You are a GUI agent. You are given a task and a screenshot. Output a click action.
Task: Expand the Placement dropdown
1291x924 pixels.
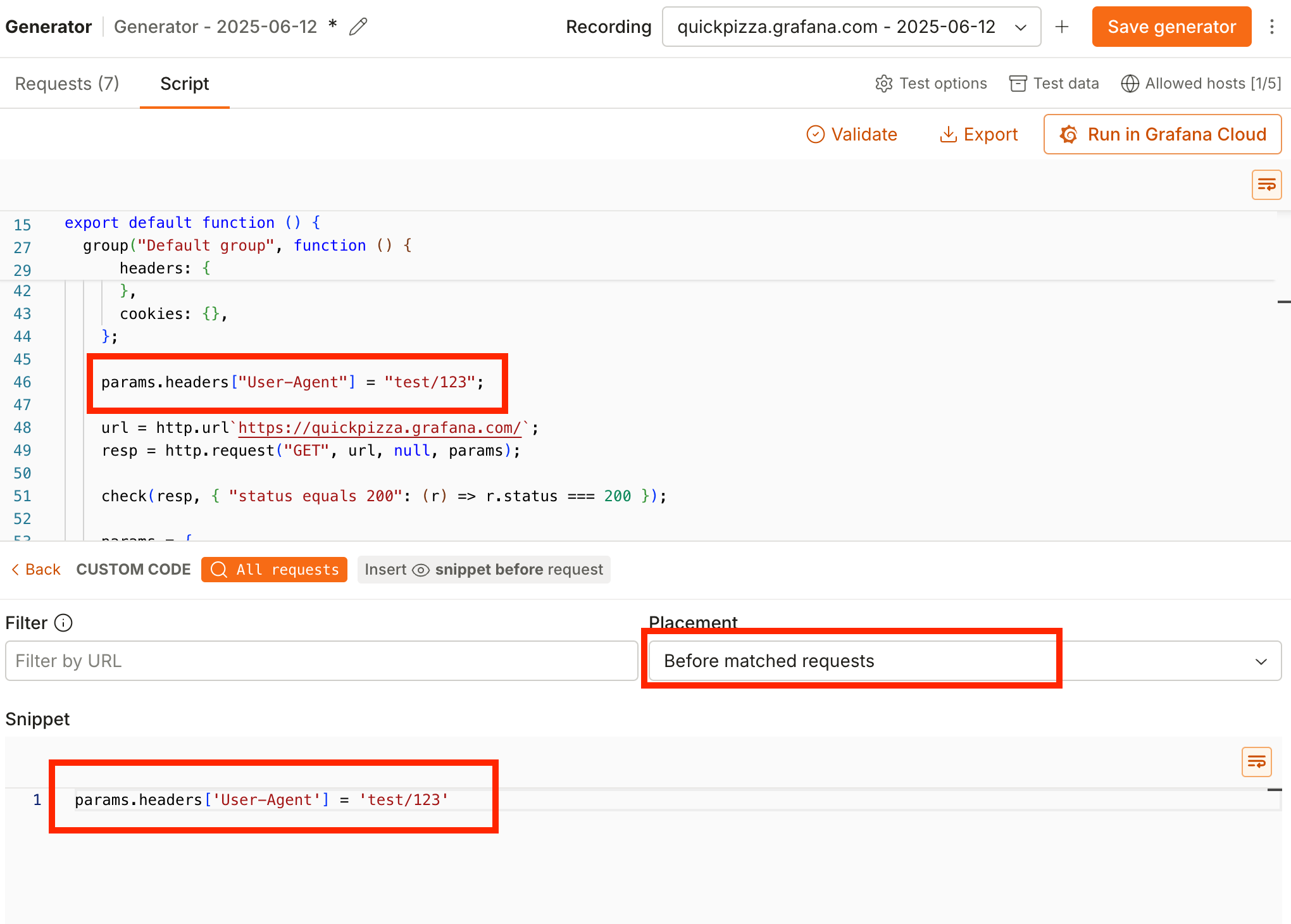click(964, 661)
